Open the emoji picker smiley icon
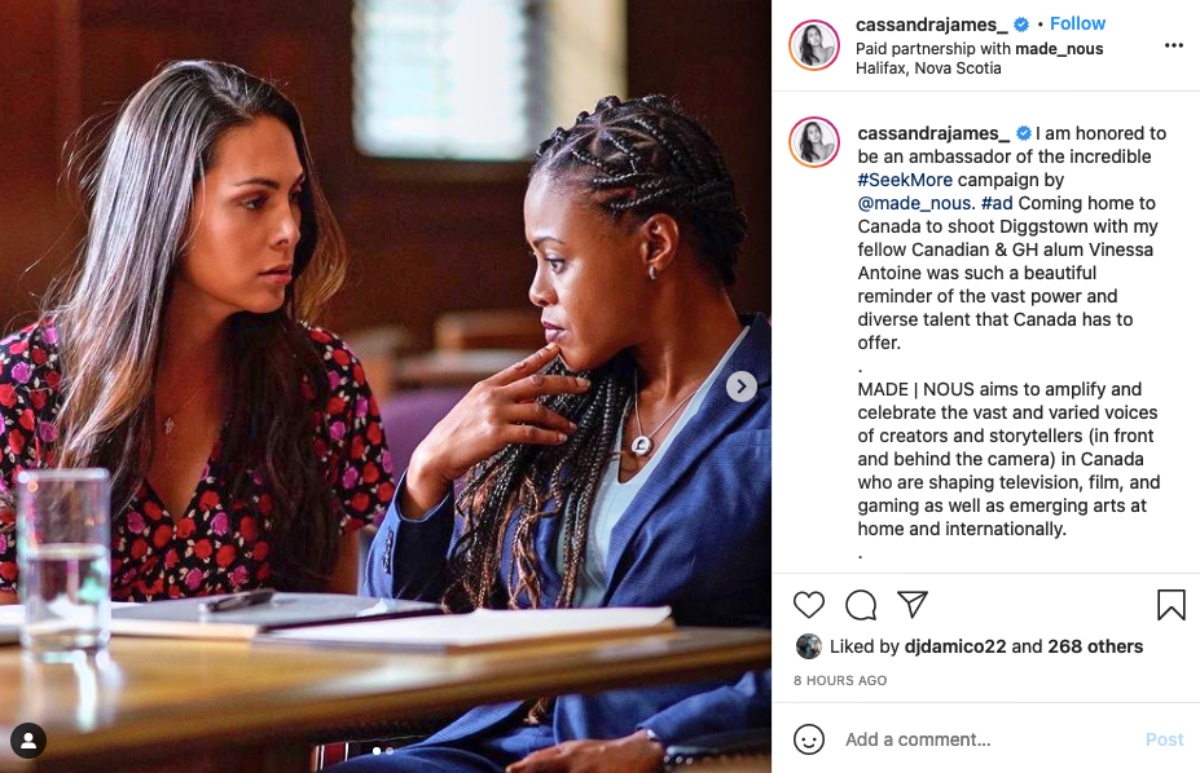 (809, 739)
